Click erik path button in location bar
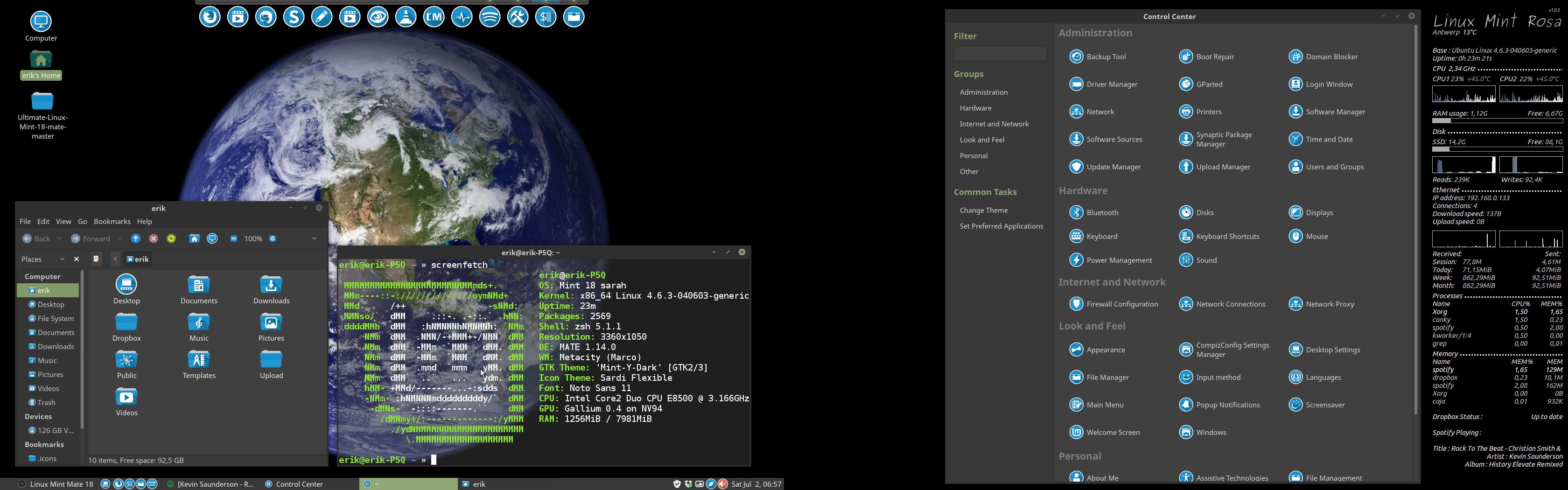 click(x=138, y=259)
